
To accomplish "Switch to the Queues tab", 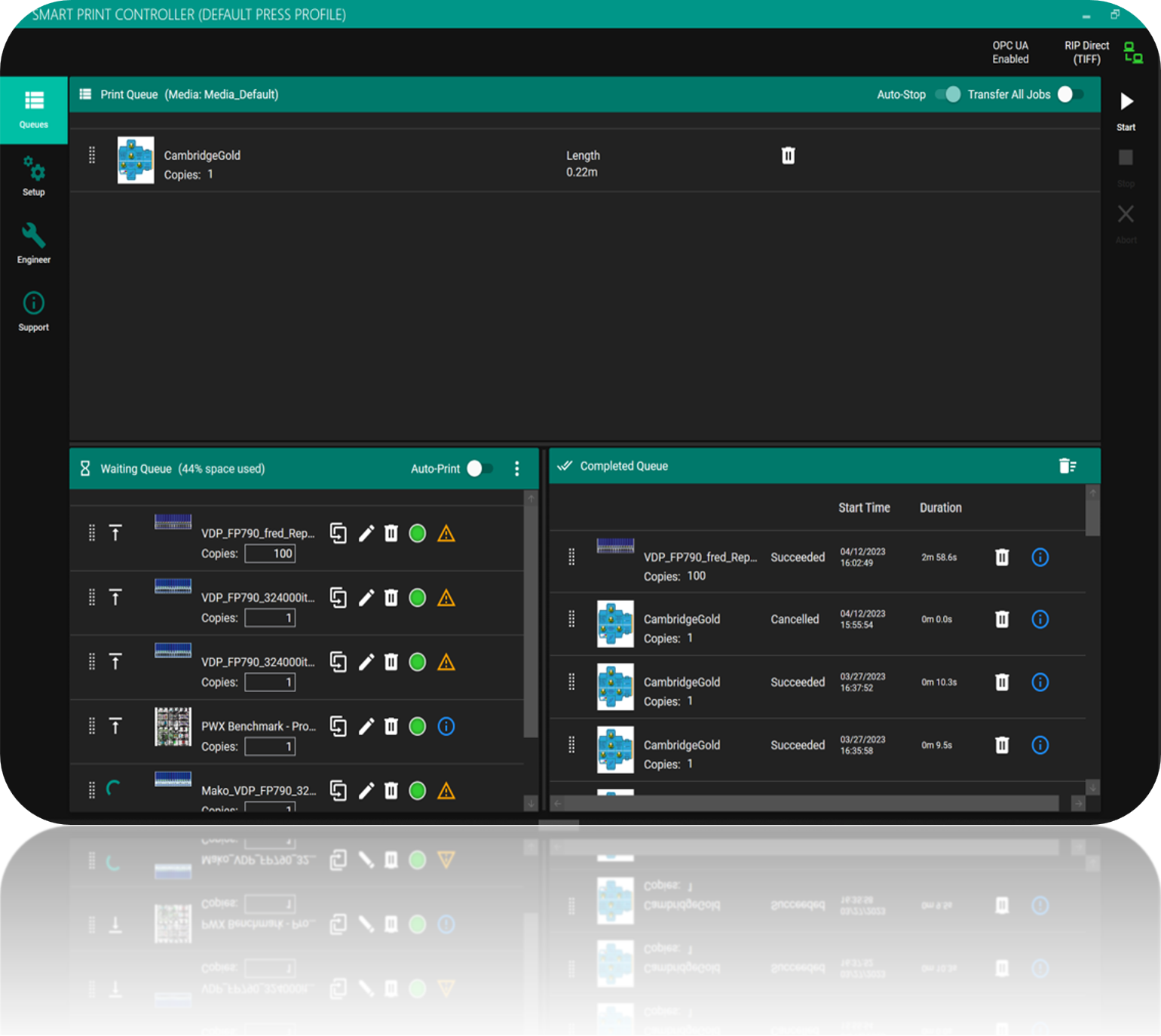I will (33, 109).
